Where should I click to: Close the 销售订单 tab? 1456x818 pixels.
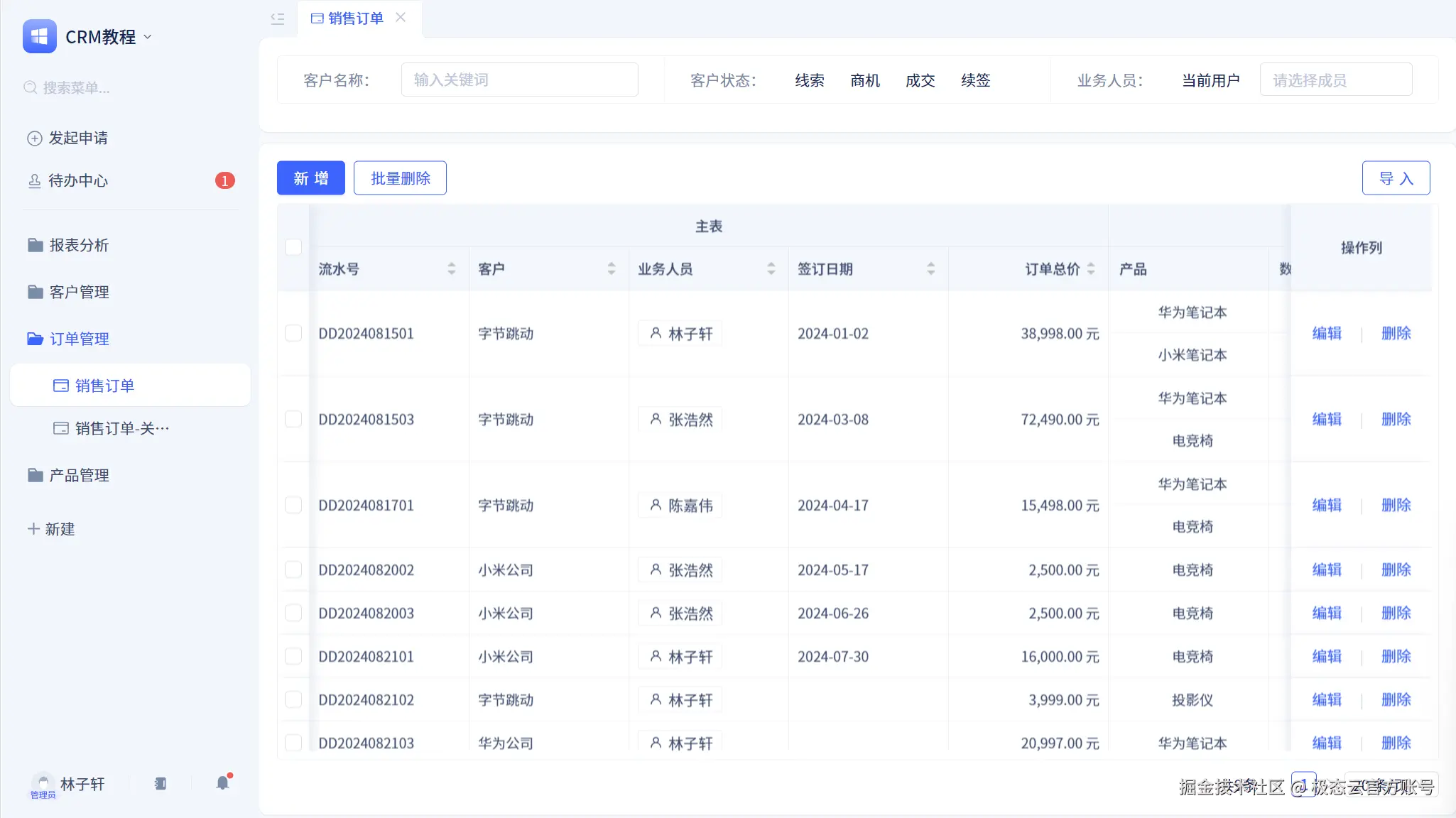click(401, 17)
